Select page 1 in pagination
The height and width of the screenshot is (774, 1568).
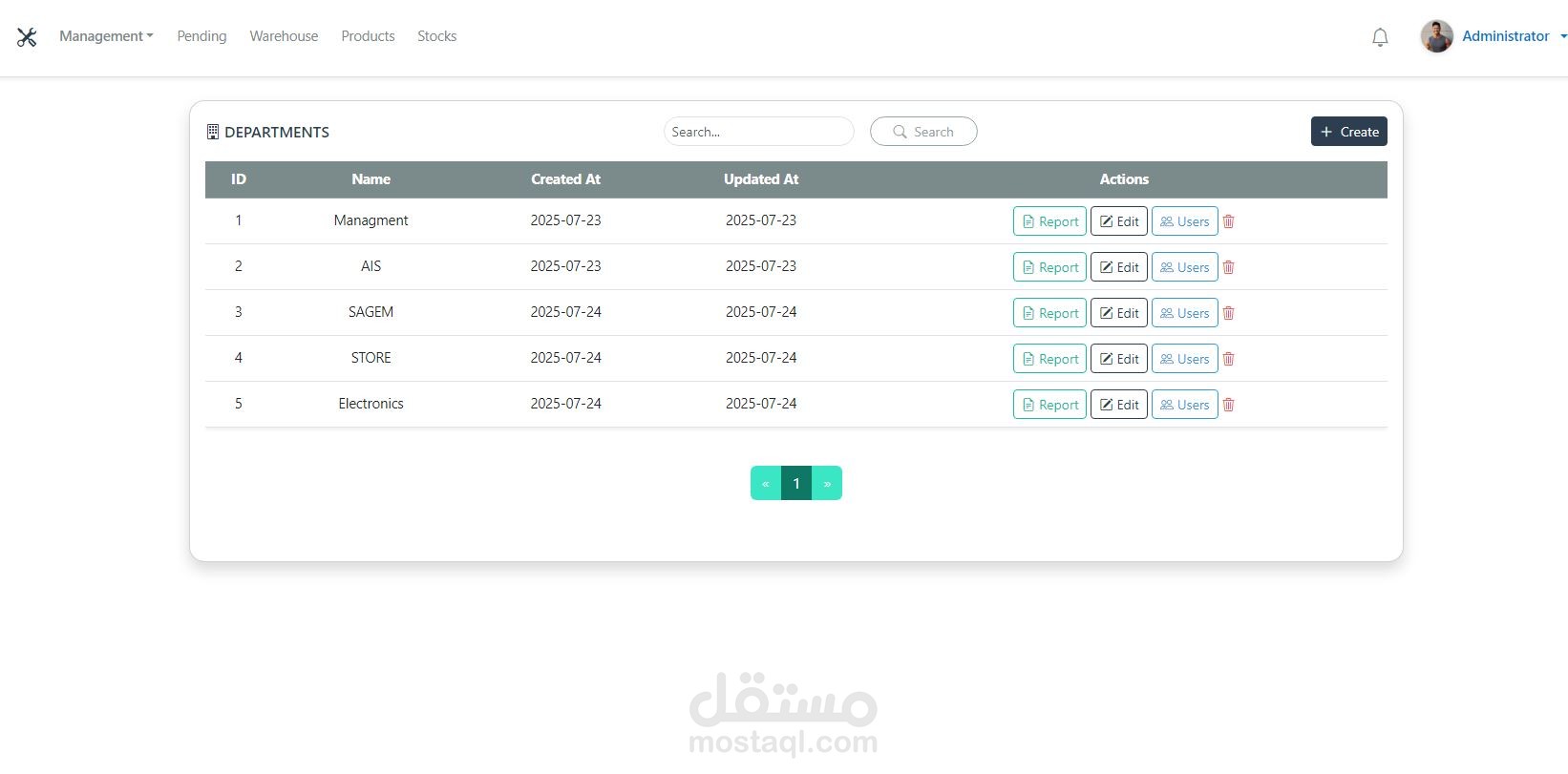coord(796,483)
